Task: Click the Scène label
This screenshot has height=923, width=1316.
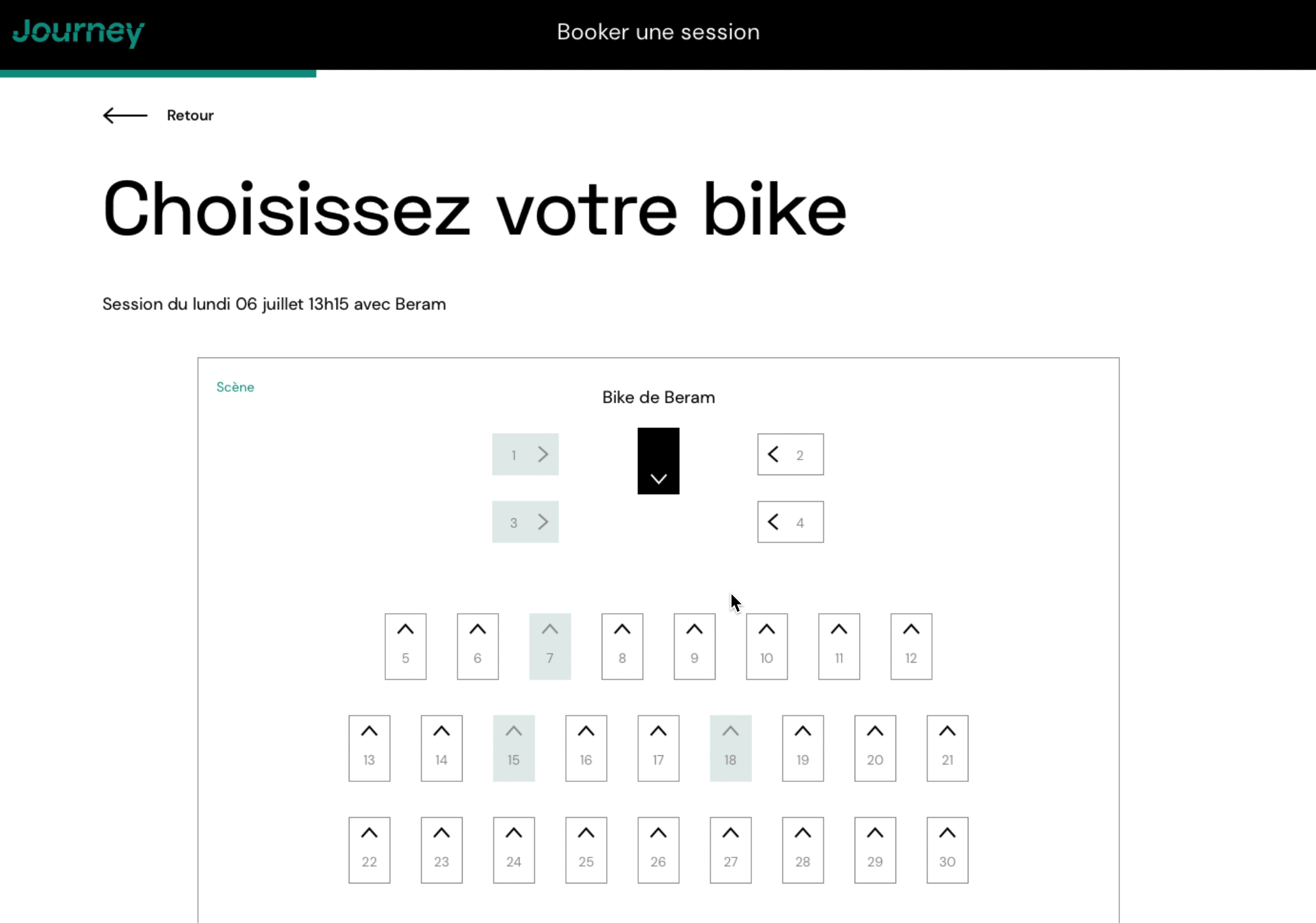Action: [235, 387]
